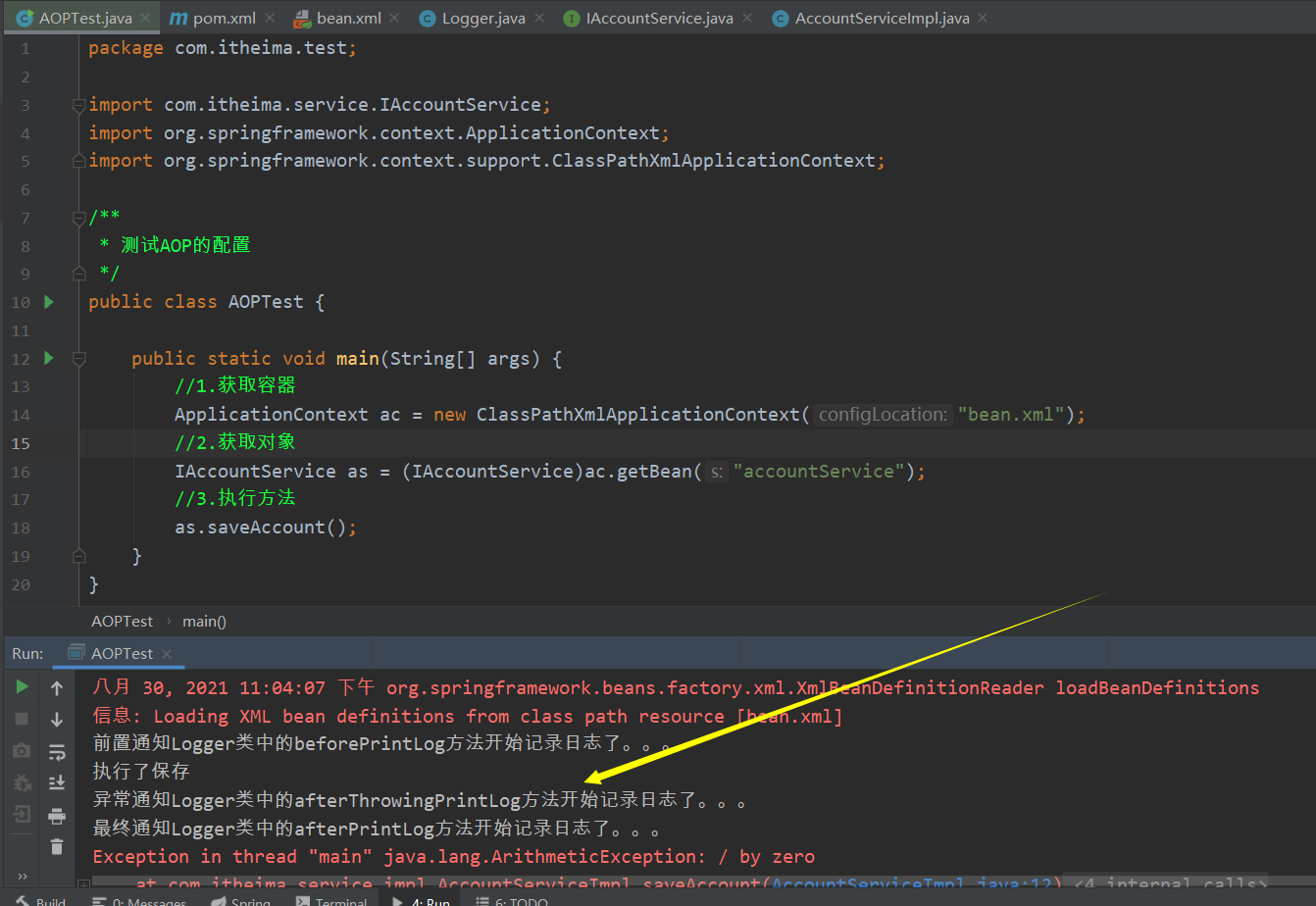Click package com.itheima.test line
1316x906 pixels.
223,48
